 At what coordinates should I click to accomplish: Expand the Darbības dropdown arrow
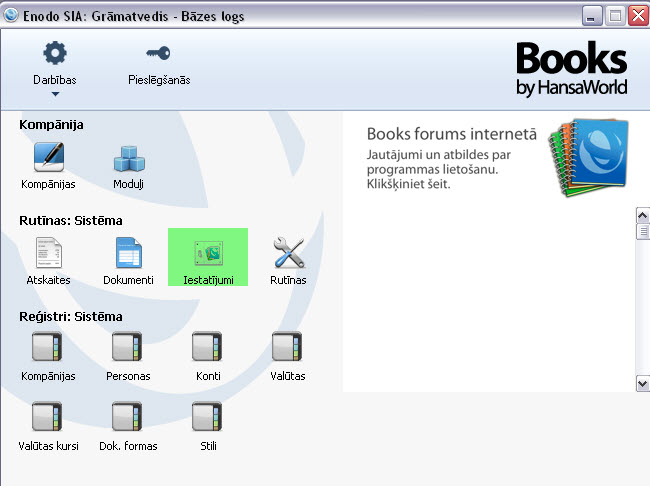click(x=55, y=94)
